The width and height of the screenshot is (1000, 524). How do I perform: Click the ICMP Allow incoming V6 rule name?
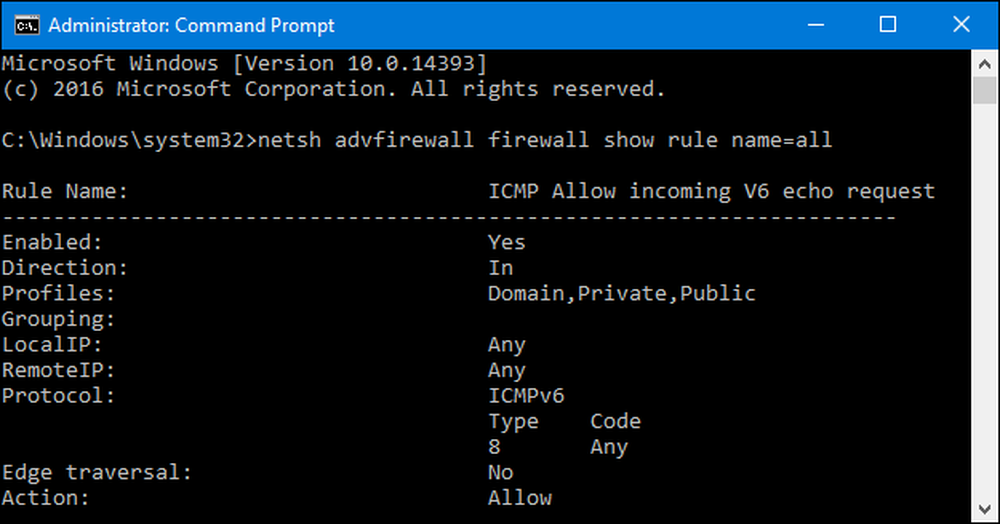click(x=711, y=191)
